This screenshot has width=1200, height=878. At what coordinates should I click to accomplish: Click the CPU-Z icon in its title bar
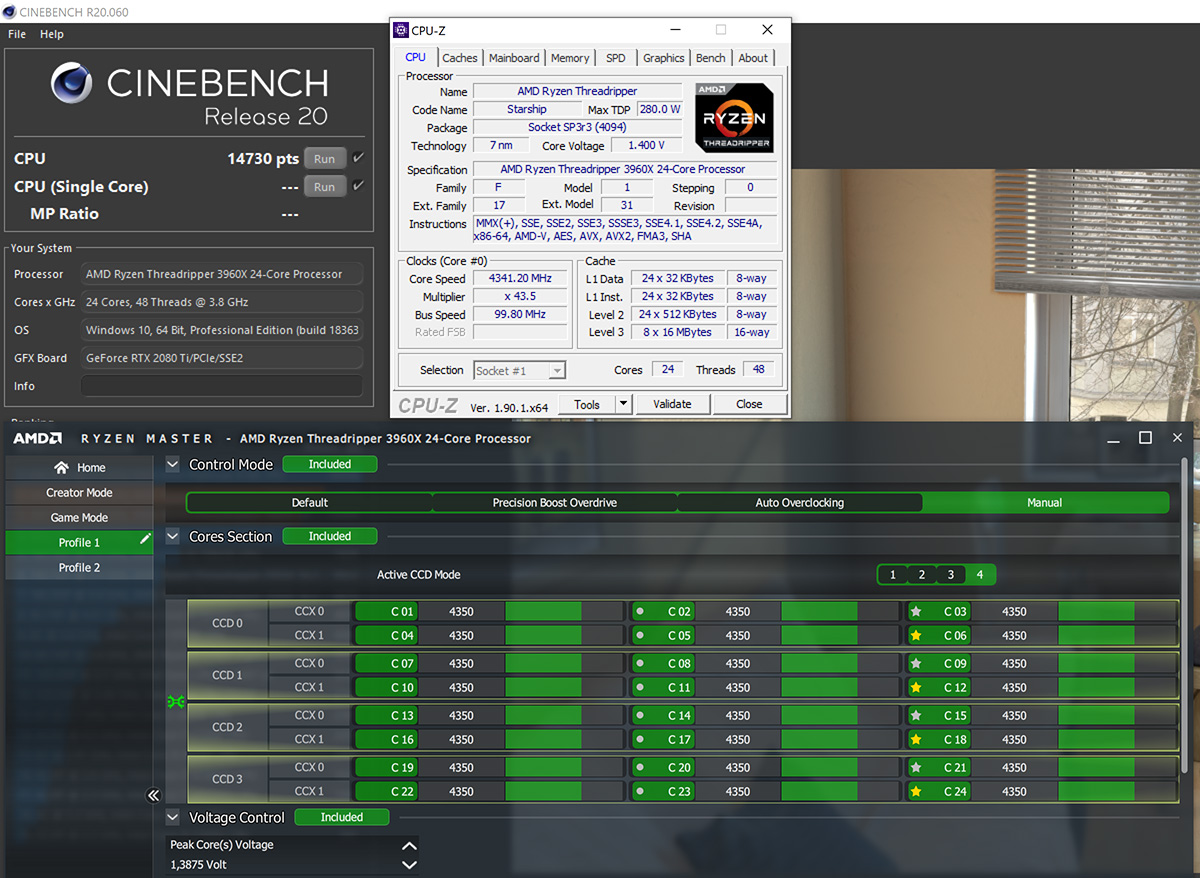click(x=401, y=30)
